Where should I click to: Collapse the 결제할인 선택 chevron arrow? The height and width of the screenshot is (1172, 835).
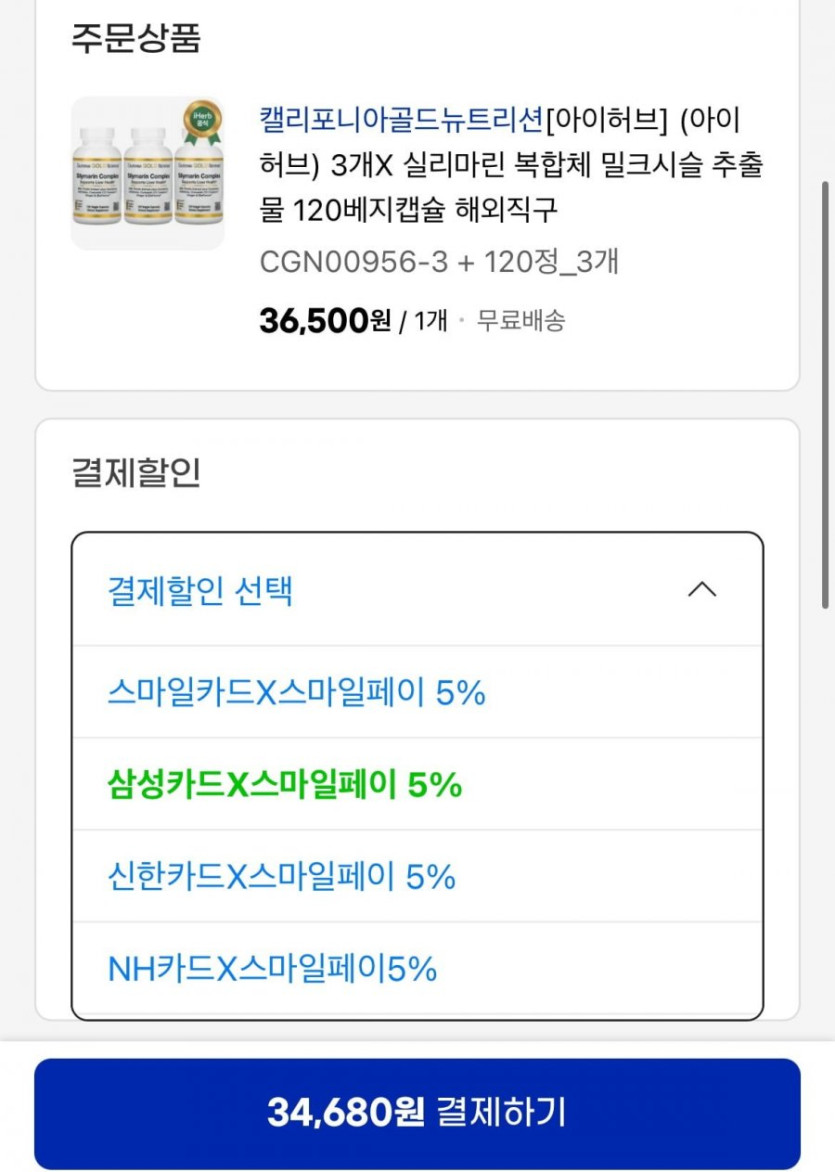(x=702, y=590)
